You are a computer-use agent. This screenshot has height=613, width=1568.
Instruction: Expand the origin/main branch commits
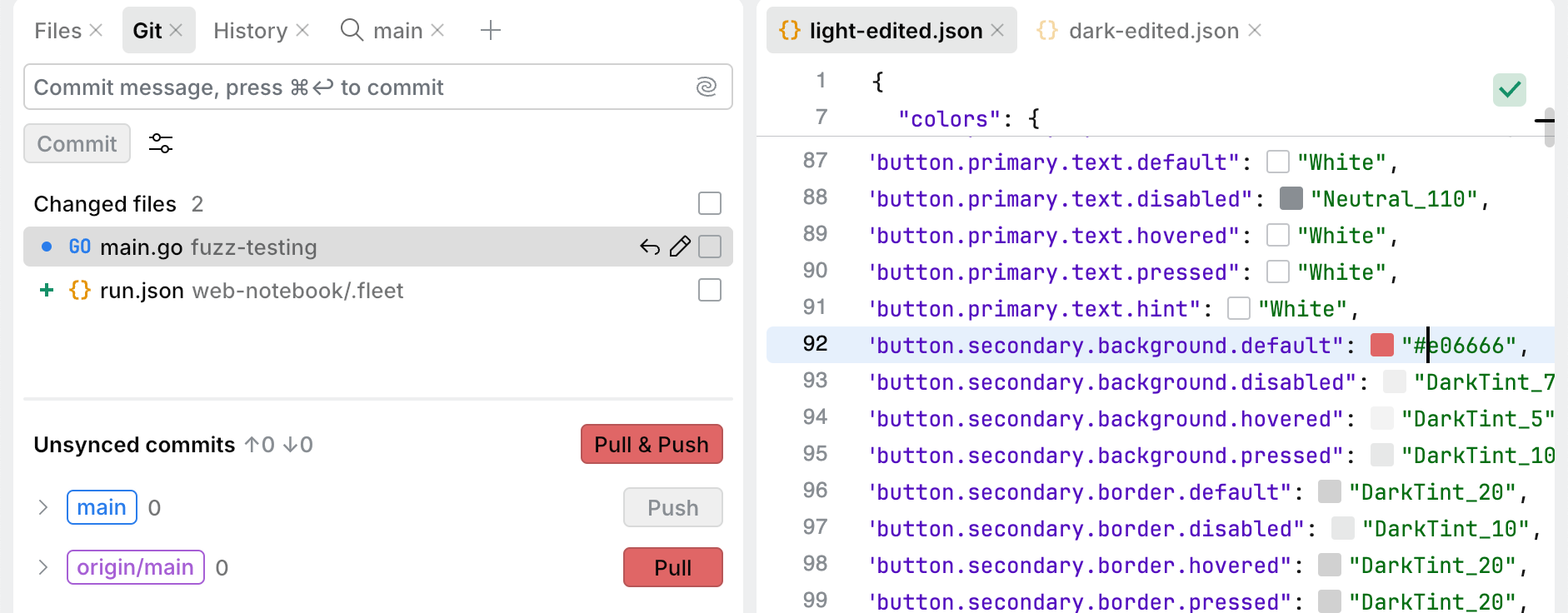point(43,567)
